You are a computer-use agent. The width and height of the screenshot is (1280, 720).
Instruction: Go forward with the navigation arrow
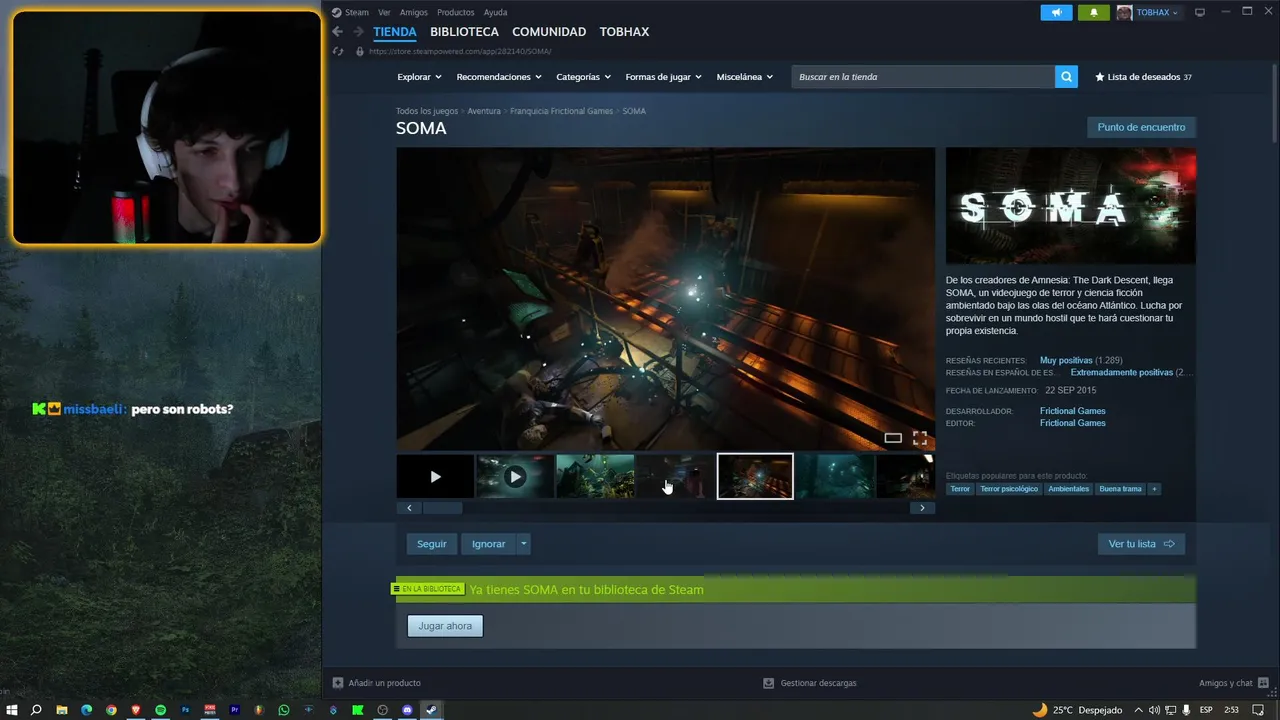[358, 32]
